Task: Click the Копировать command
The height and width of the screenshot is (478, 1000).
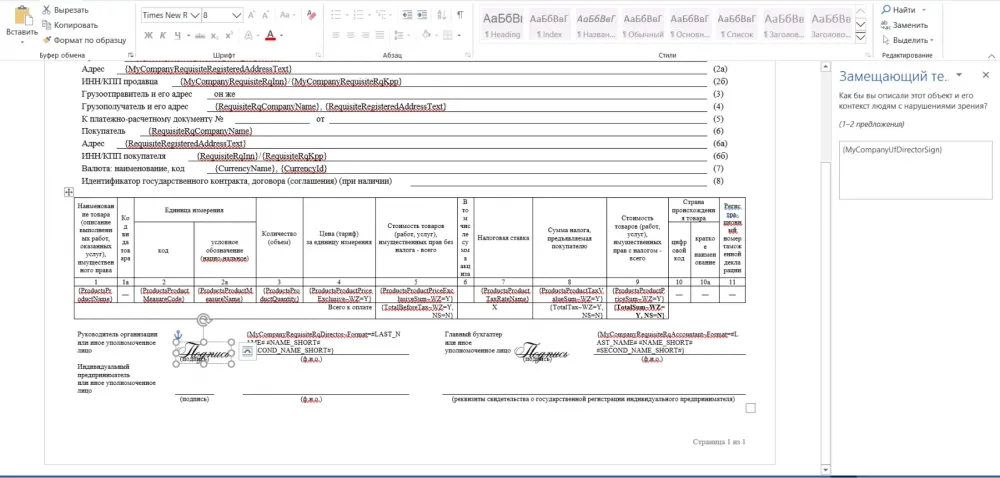Action: click(x=70, y=25)
